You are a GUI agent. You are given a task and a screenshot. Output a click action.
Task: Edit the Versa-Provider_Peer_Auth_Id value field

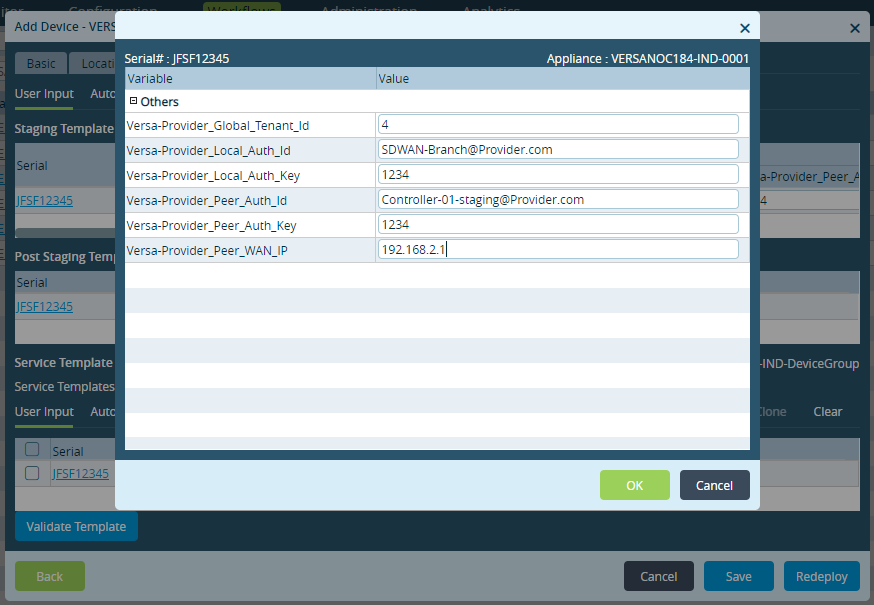[558, 200]
